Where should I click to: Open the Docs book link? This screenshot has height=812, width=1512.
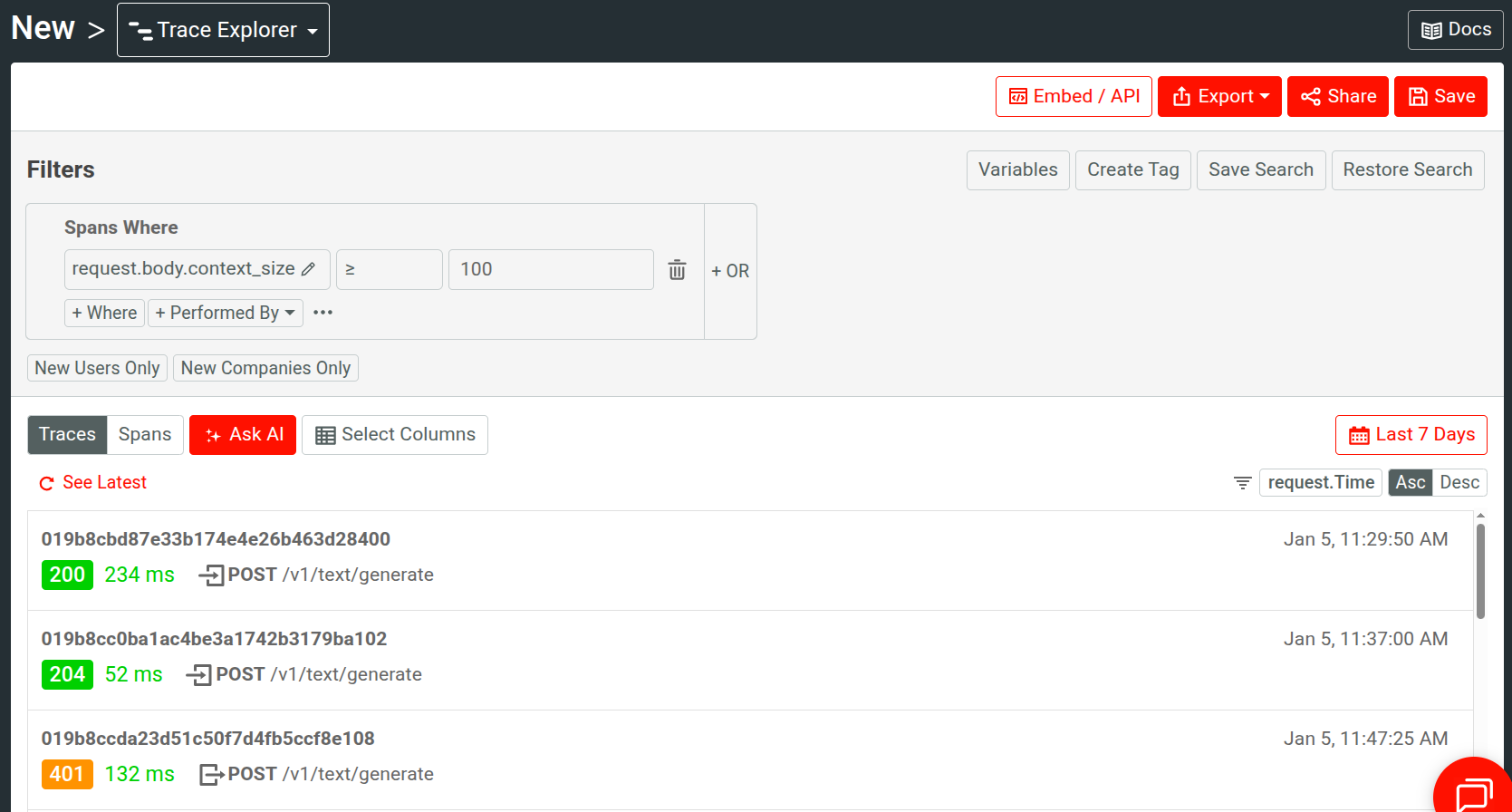tap(1455, 30)
